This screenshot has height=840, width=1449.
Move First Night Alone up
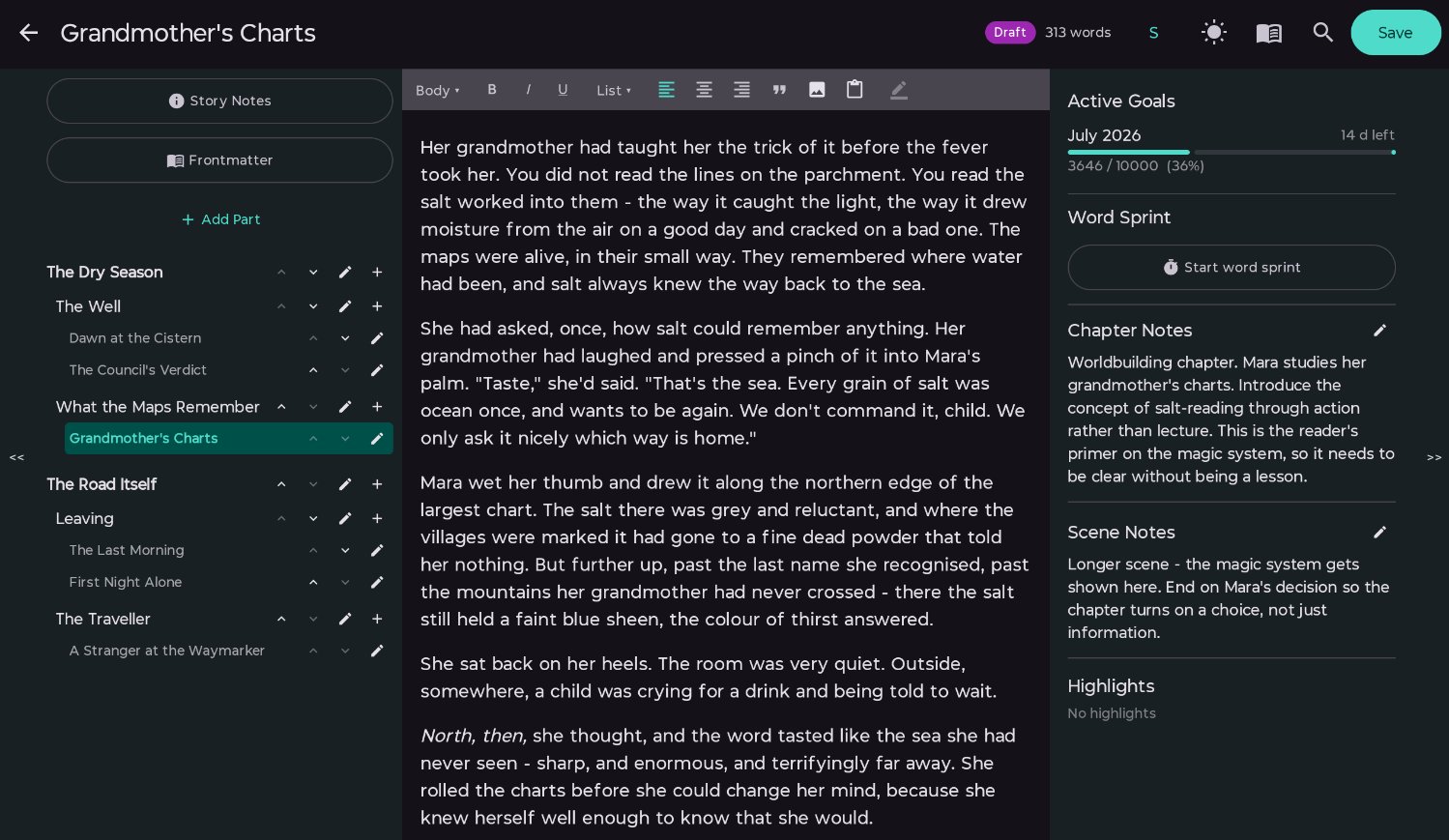pos(313,582)
